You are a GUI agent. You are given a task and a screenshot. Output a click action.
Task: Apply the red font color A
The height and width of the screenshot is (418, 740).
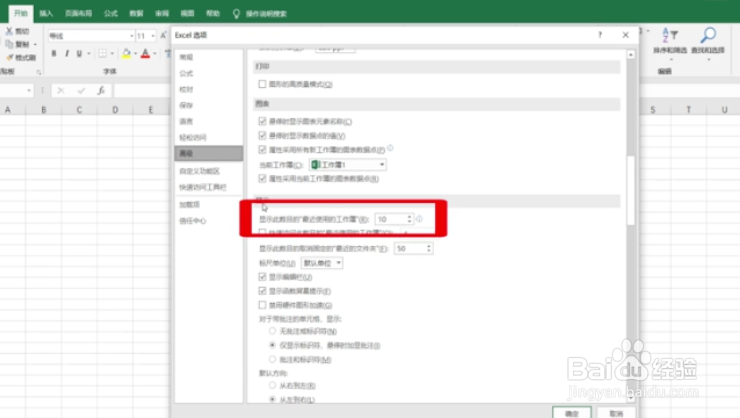pos(145,54)
